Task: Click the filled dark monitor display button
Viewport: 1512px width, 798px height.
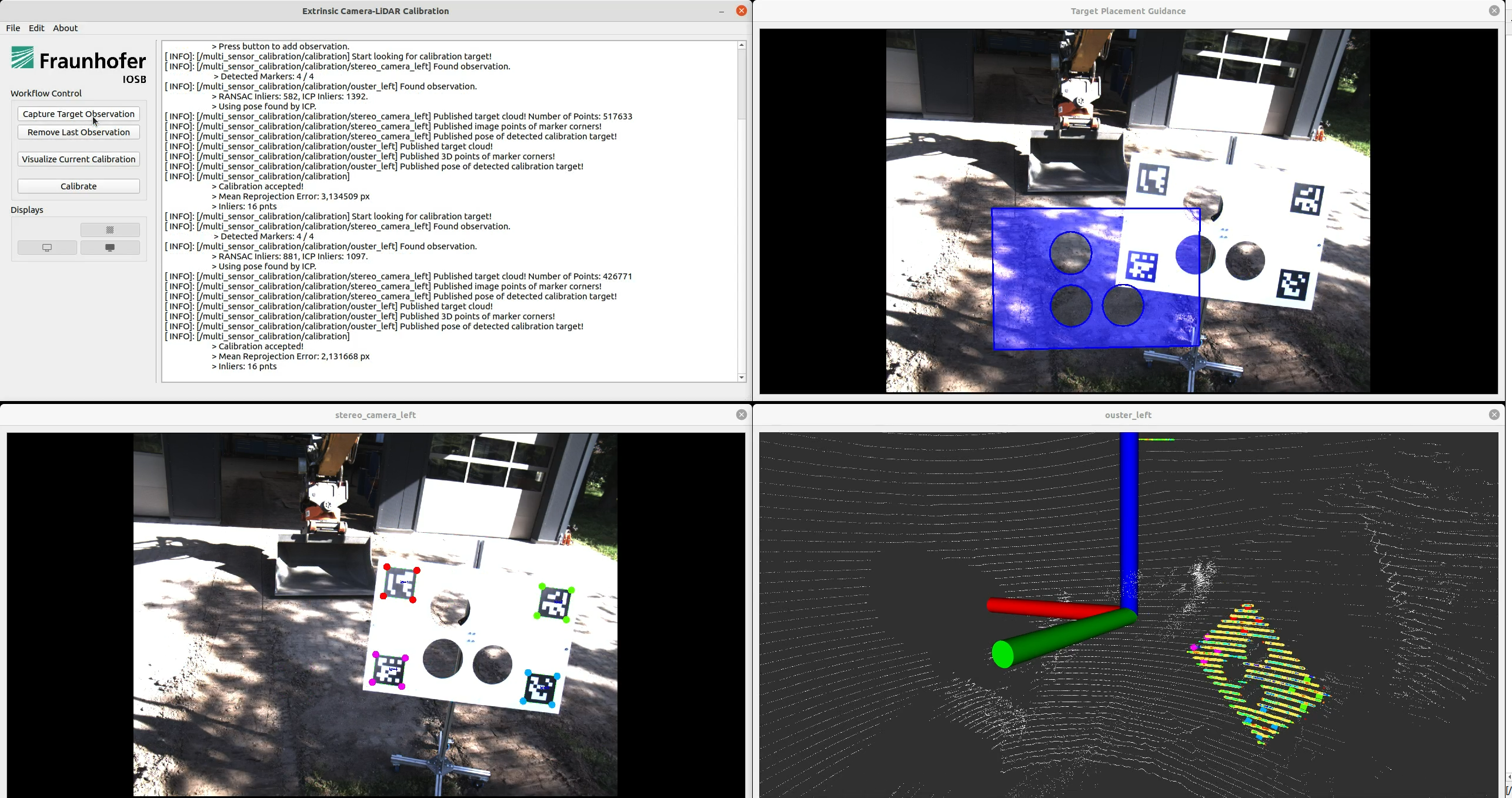Action: tap(110, 248)
